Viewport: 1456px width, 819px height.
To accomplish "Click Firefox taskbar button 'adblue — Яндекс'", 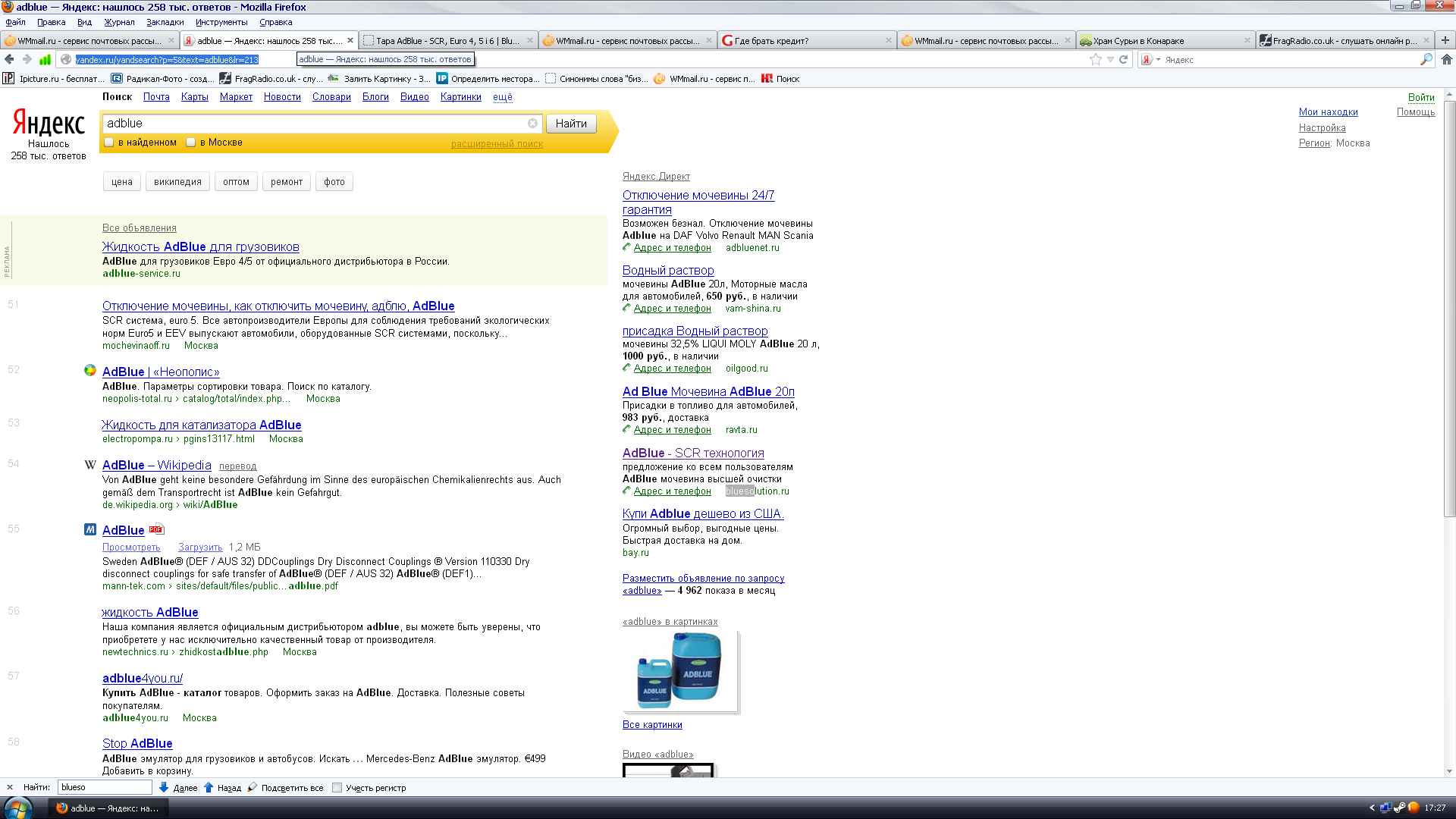I will (x=108, y=808).
